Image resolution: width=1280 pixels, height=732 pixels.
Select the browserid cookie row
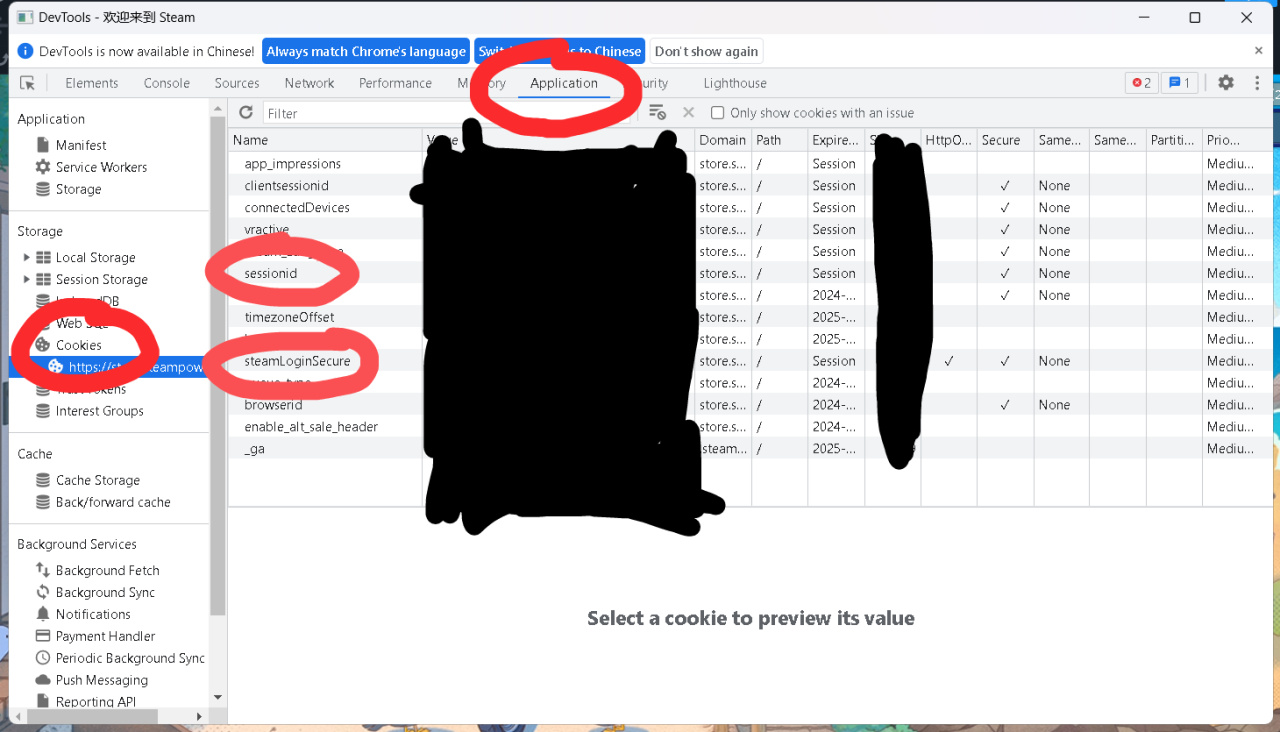tap(750, 405)
